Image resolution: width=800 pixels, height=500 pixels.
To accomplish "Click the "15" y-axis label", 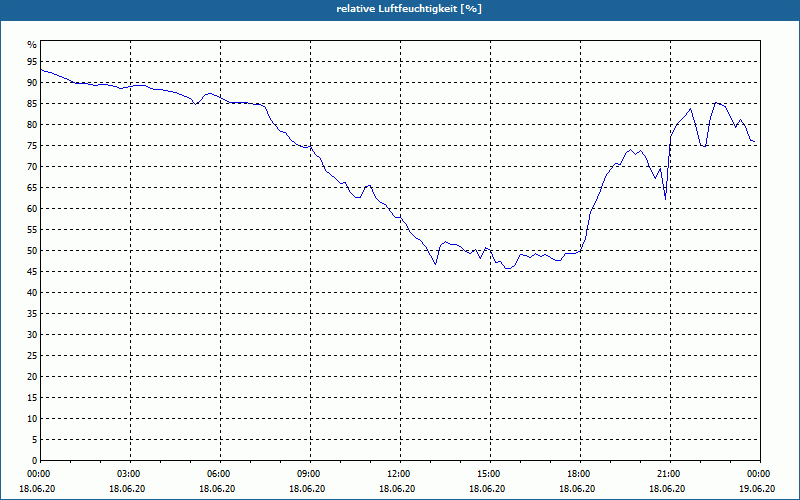I will click(32, 397).
